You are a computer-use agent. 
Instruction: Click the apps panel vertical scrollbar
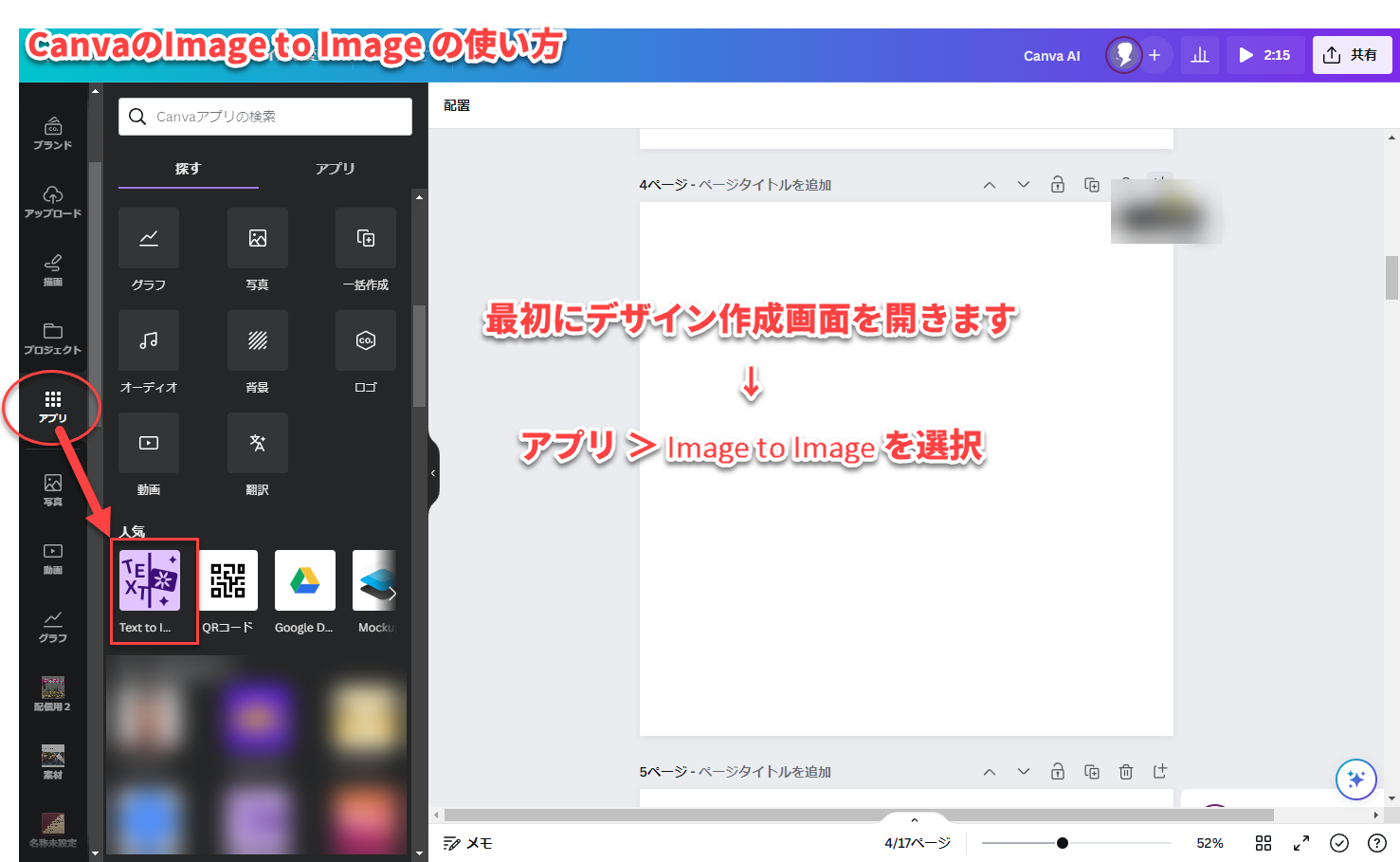[419, 356]
